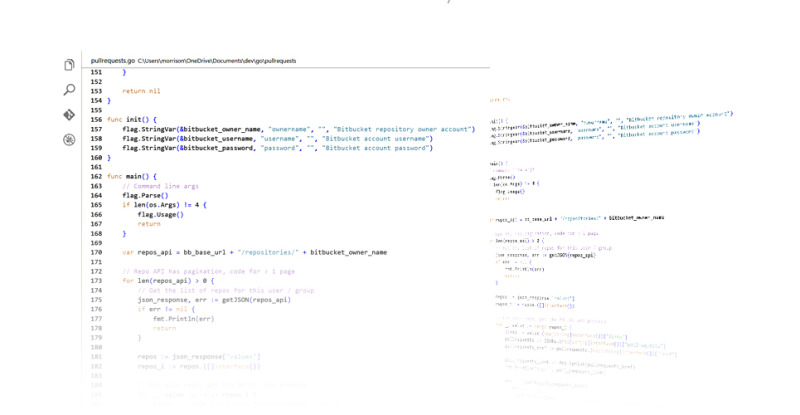Click the tilted 'repos_api := bb_base_url' line in background editor
The width and height of the screenshot is (800, 415).
577,218
